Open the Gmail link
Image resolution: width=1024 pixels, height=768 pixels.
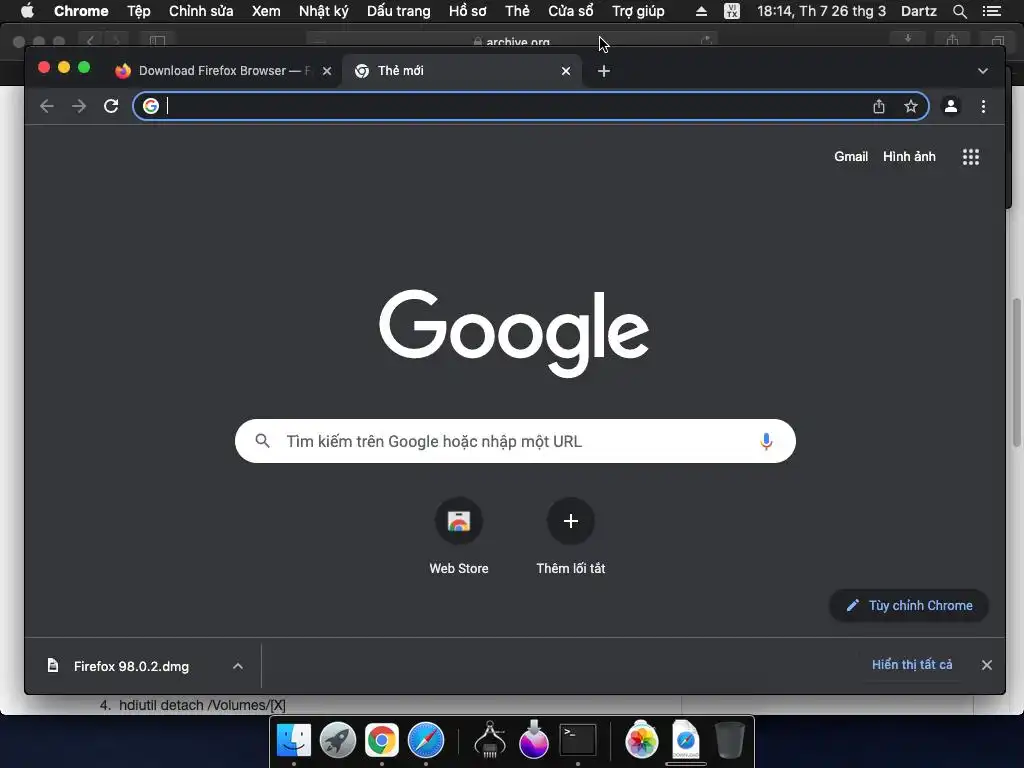851,157
